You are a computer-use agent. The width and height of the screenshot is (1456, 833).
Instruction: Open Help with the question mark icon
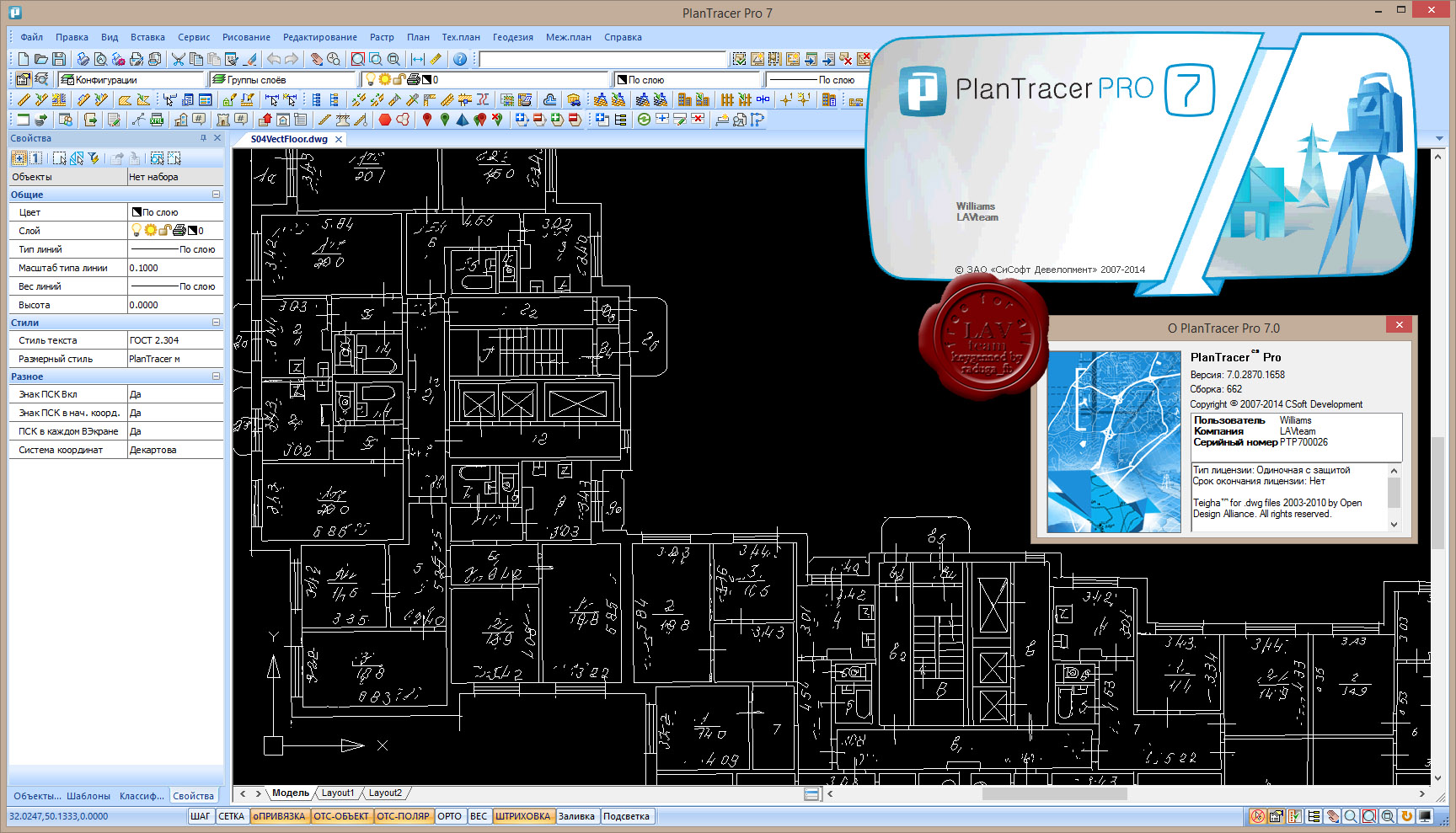tap(459, 59)
